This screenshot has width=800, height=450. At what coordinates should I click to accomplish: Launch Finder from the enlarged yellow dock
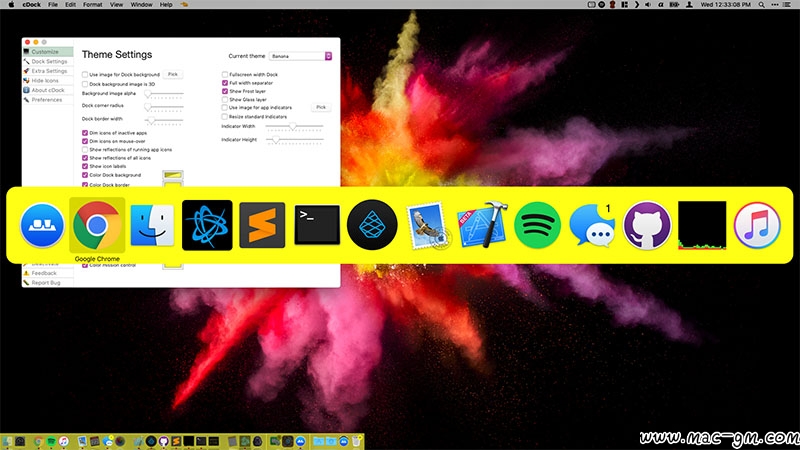click(x=152, y=225)
